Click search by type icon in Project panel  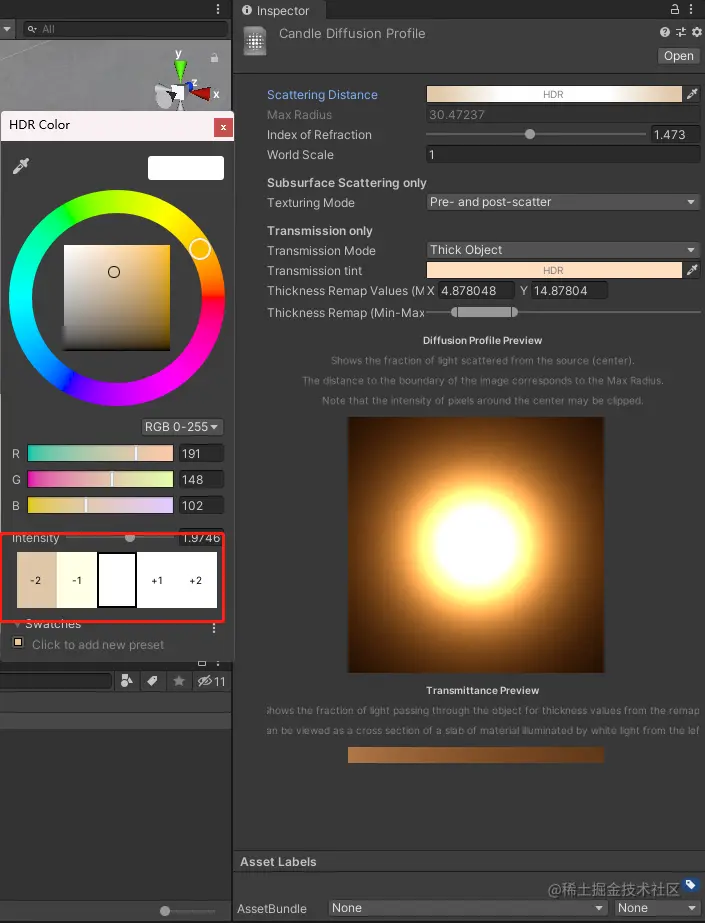pos(127,681)
